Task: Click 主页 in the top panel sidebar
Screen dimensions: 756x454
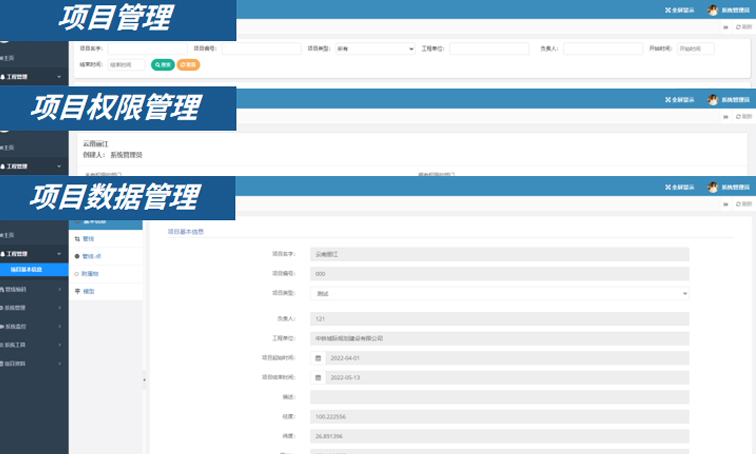Action: pos(7,58)
